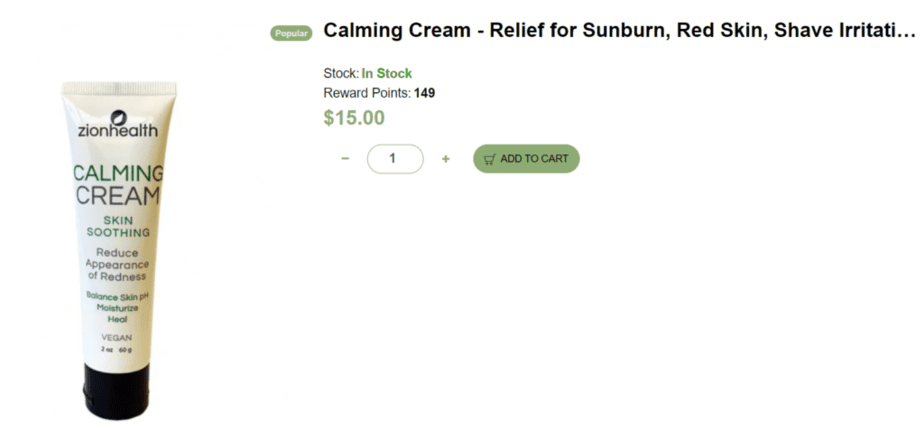
Task: Click the Reward Points value 149
Action: [424, 93]
